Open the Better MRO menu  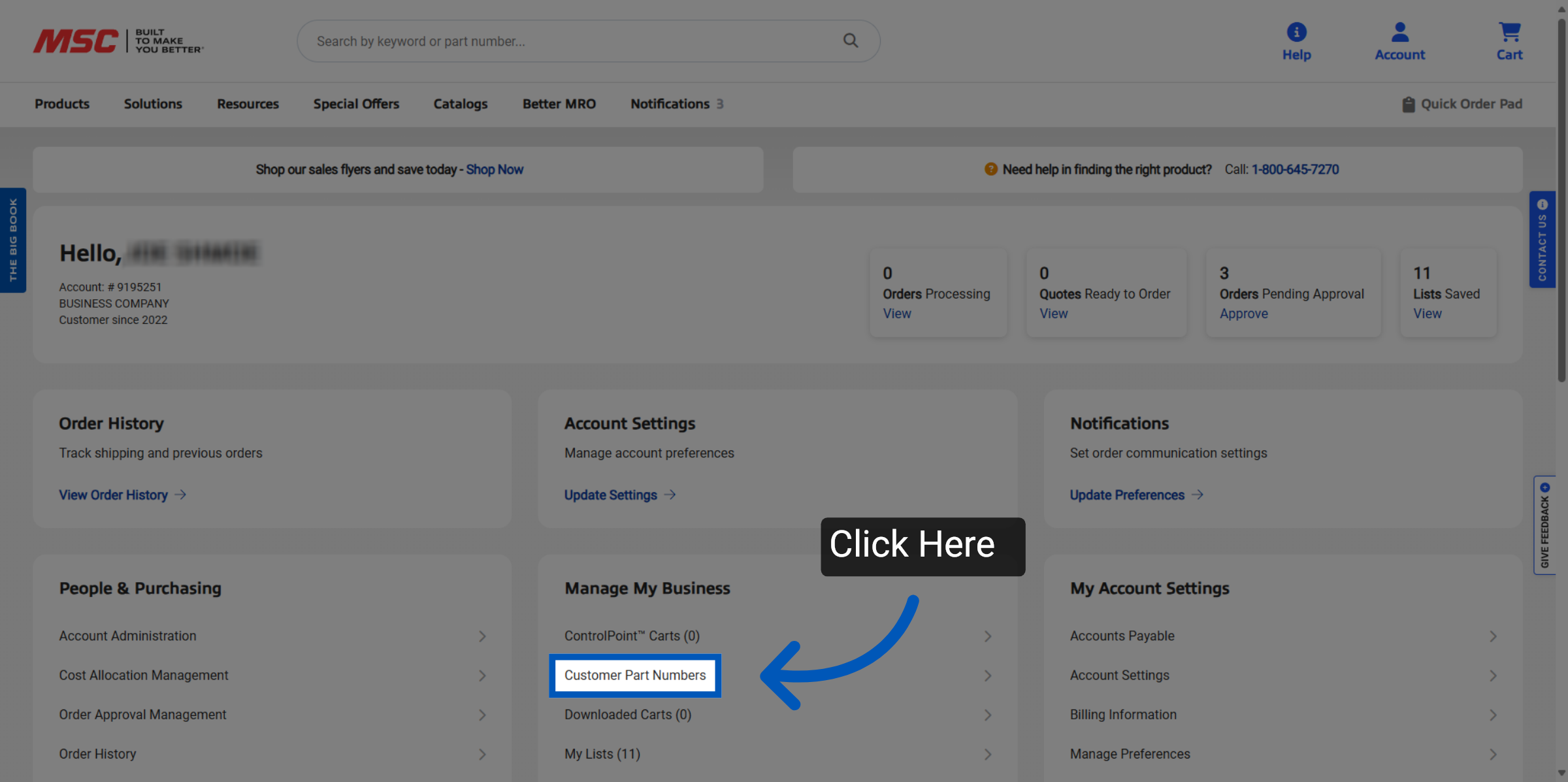(x=559, y=104)
